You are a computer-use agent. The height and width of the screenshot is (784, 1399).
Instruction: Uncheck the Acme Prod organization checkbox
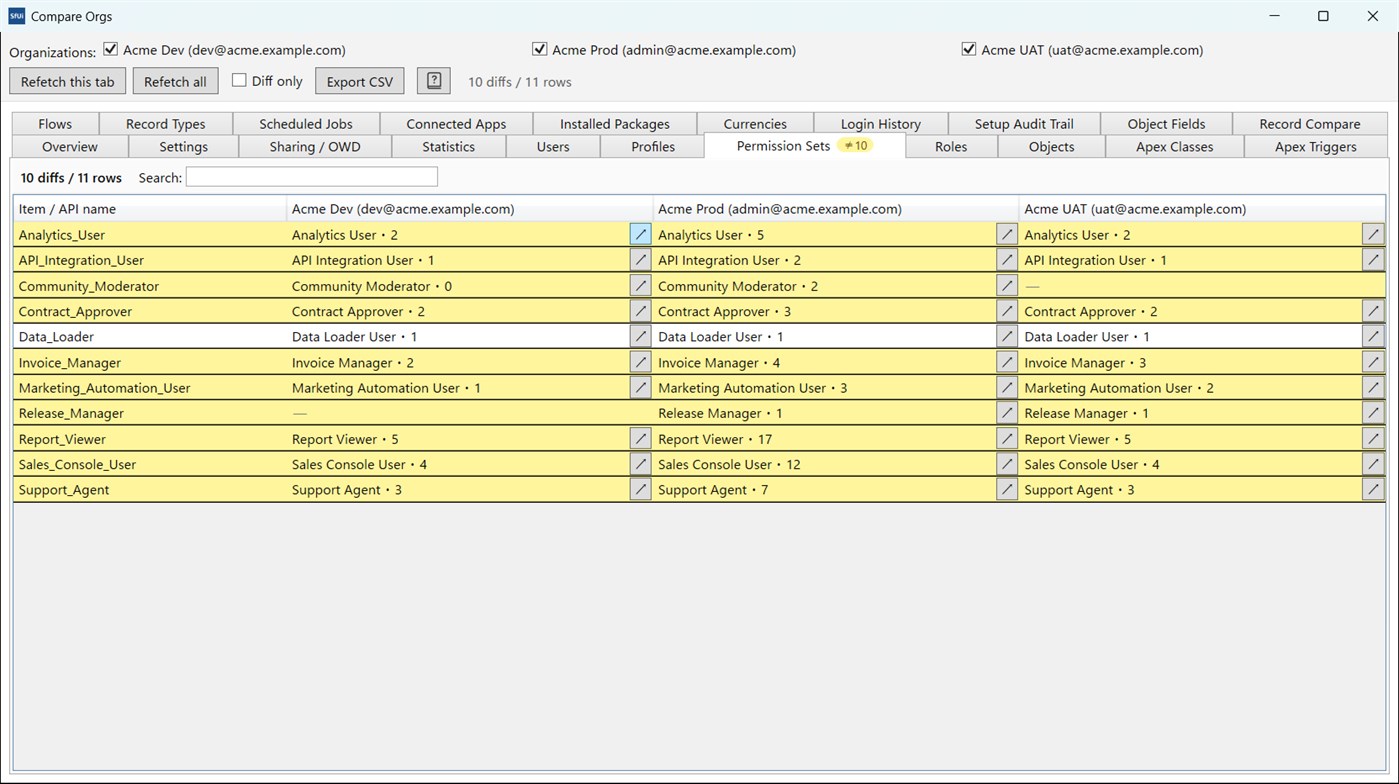[540, 49]
